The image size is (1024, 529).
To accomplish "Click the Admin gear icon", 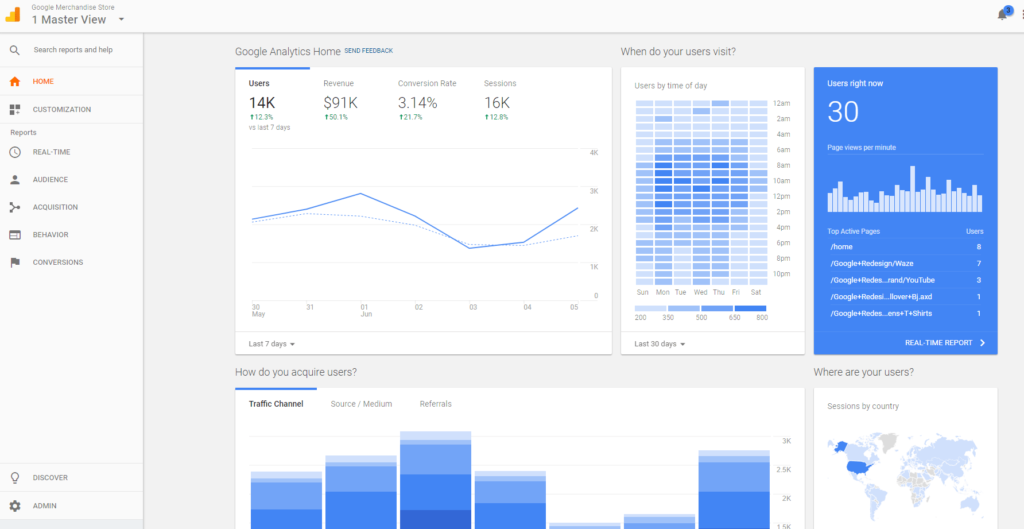I will click(15, 506).
